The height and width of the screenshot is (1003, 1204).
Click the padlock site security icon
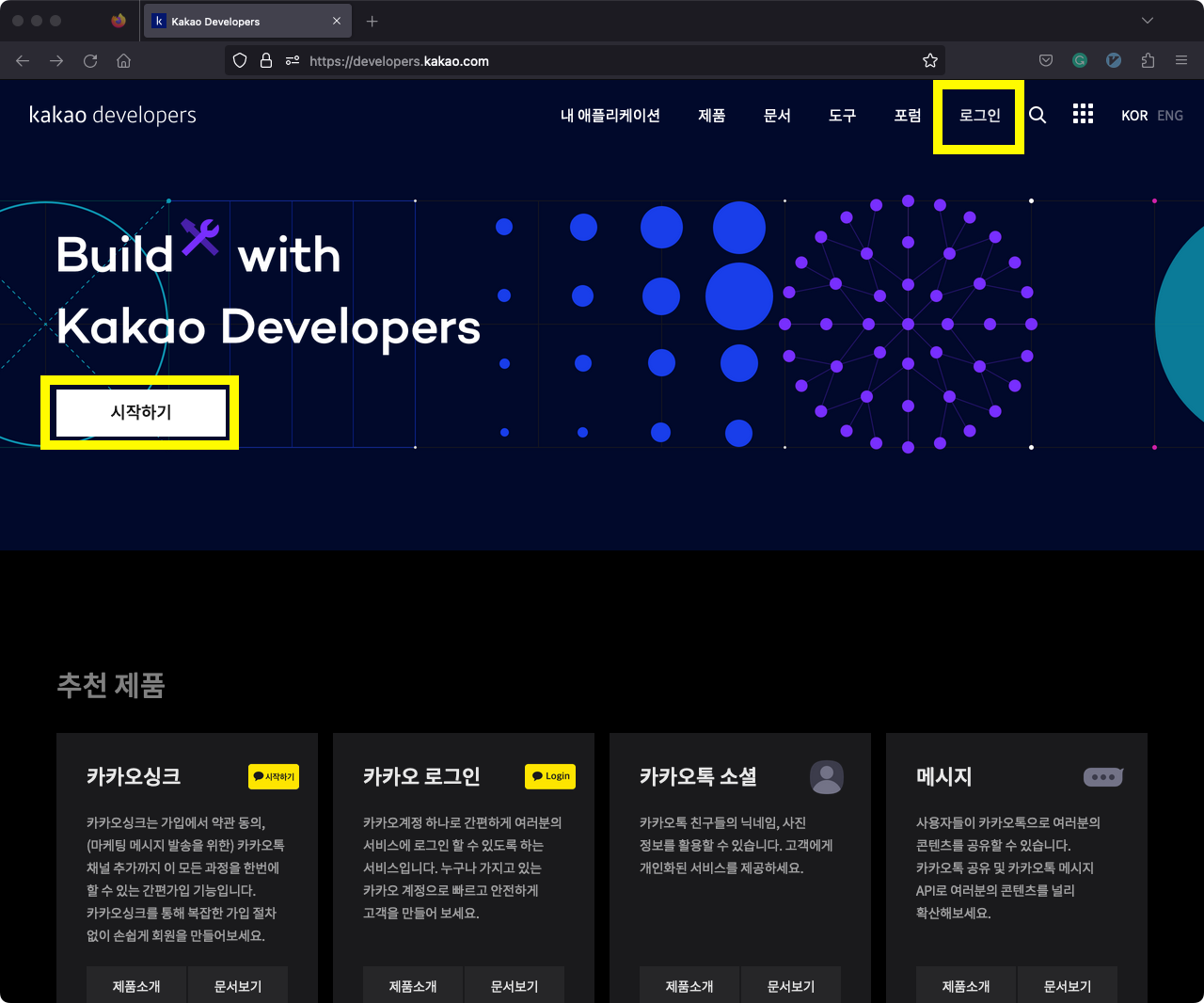266,61
